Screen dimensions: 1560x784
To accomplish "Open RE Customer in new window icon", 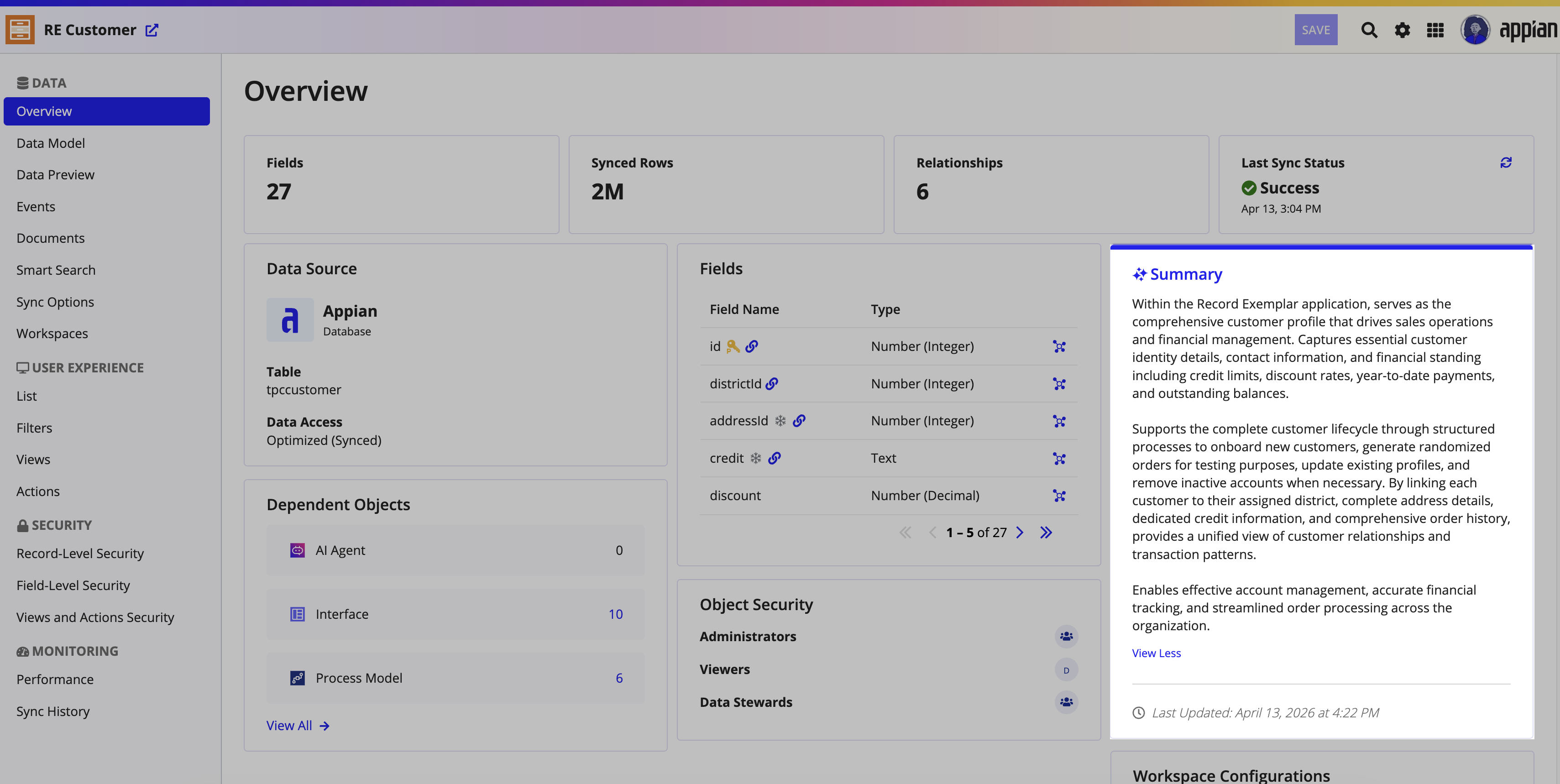I will pos(152,30).
